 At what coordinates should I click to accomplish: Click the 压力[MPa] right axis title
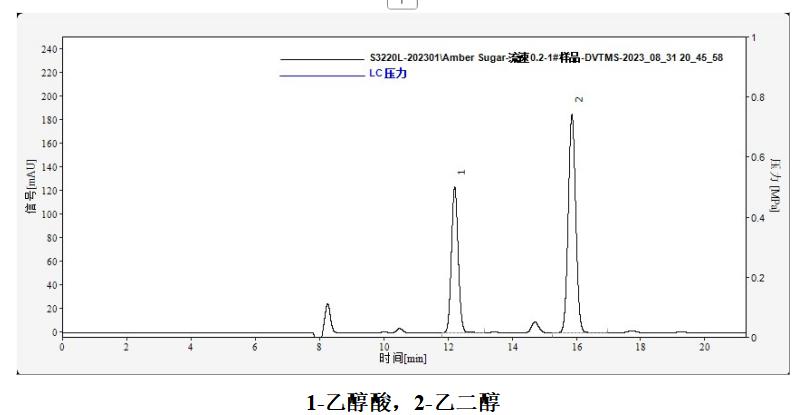pyautogui.click(x=776, y=185)
